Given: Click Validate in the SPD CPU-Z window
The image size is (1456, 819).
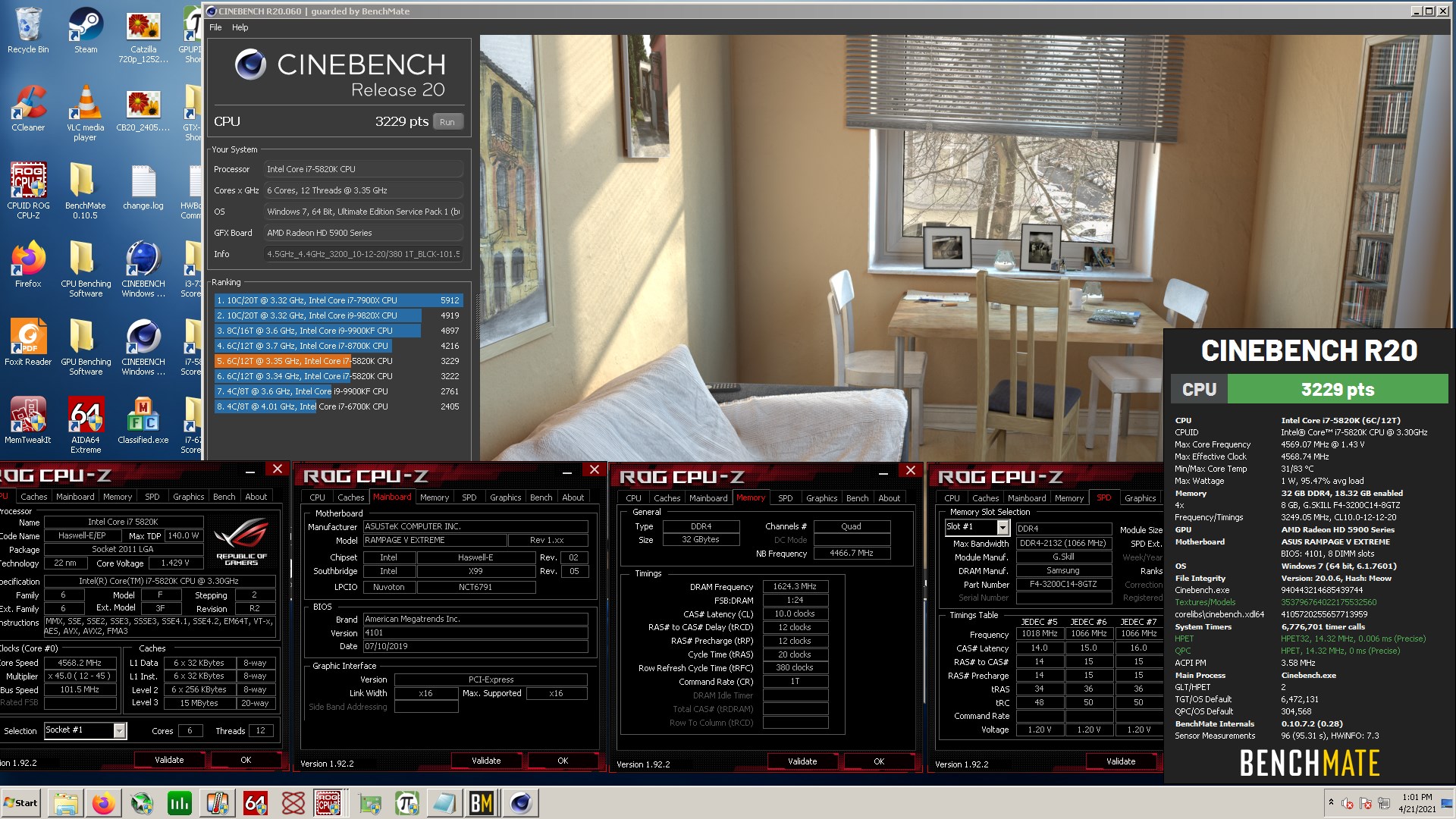Looking at the screenshot, I should pyautogui.click(x=1121, y=761).
